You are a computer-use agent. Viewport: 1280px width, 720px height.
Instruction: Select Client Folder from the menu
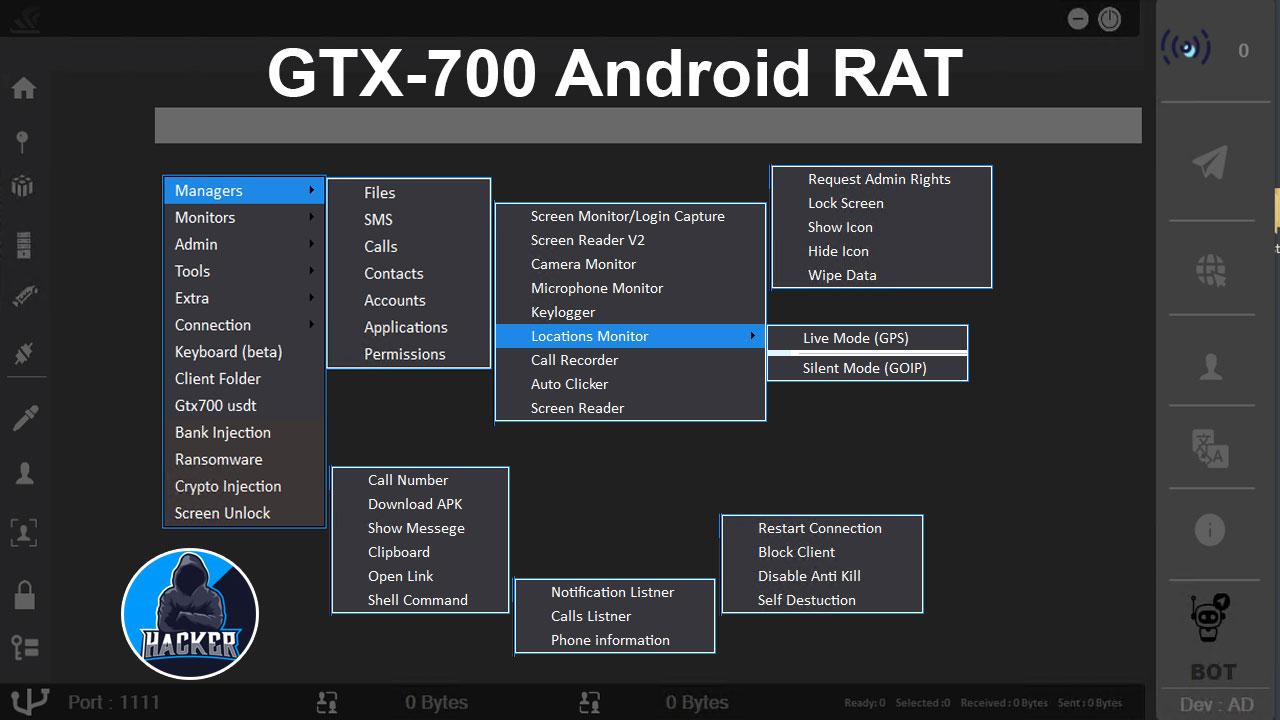pyautogui.click(x=218, y=379)
